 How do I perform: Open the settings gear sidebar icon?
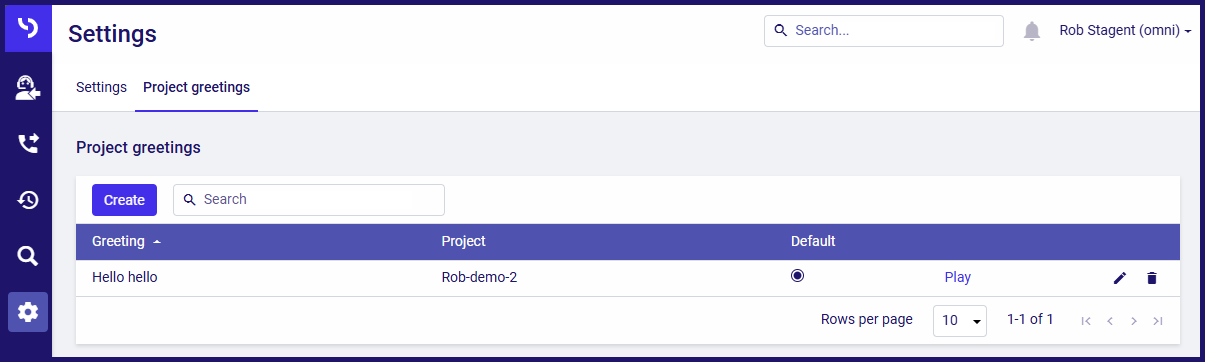(x=28, y=312)
